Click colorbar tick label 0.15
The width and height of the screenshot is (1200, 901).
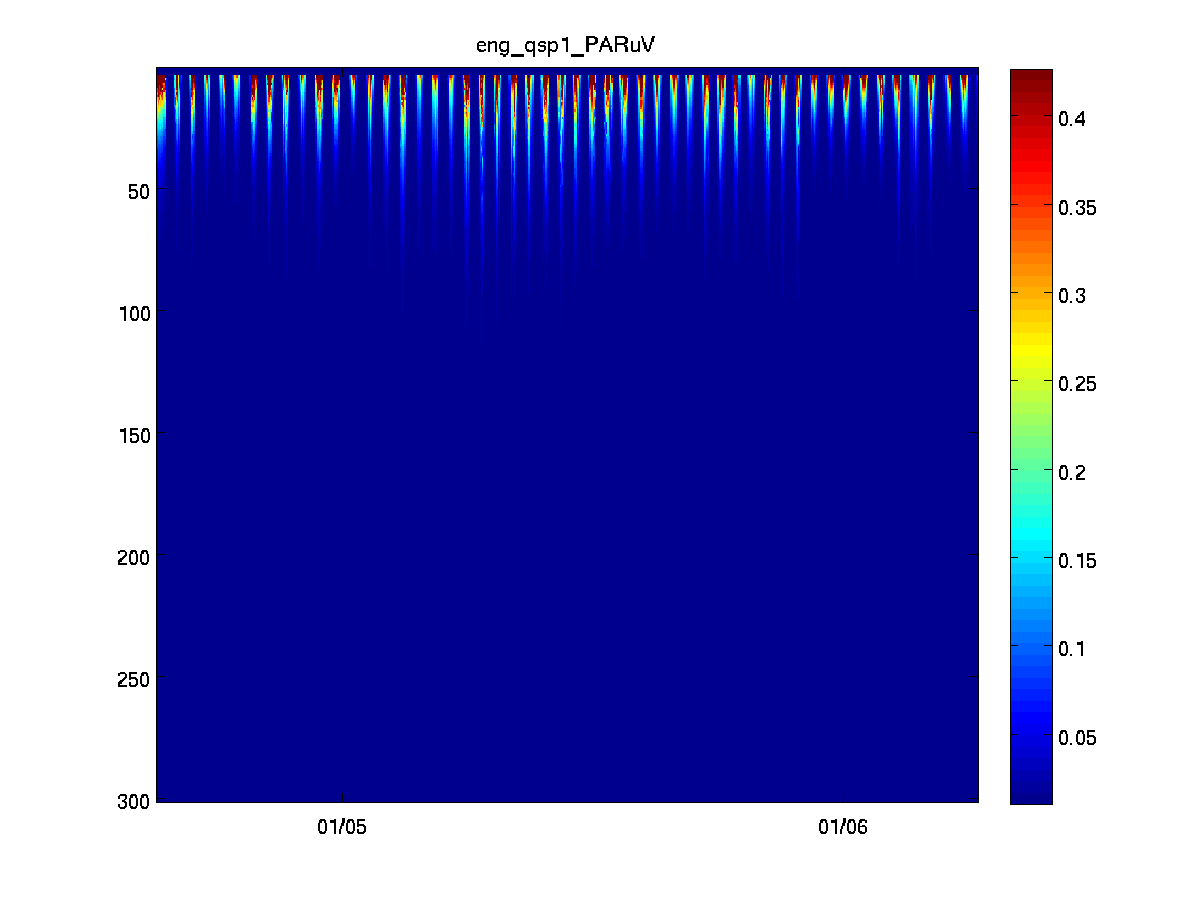tap(1077, 560)
